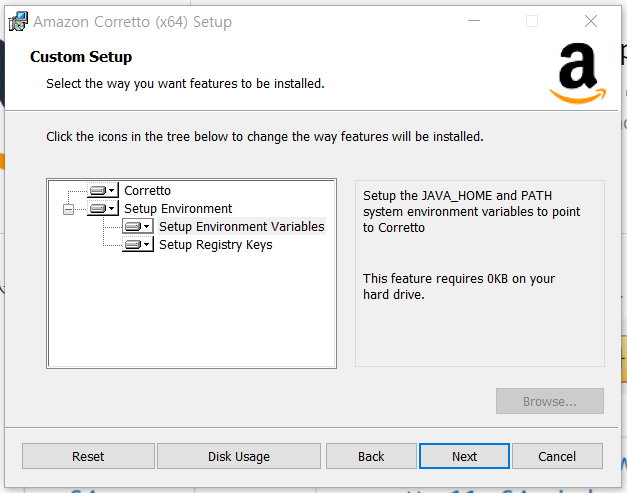
Task: Open the Corretto feature install dropdown icon
Action: pos(103,190)
